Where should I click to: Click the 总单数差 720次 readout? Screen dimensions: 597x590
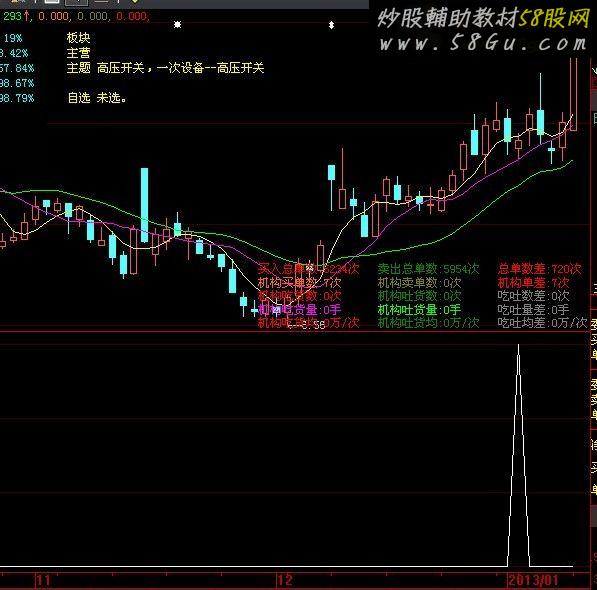coord(540,269)
